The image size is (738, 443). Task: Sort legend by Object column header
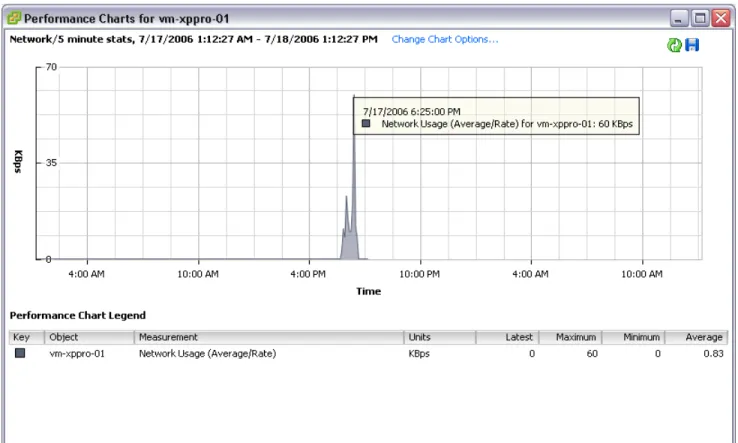89,337
